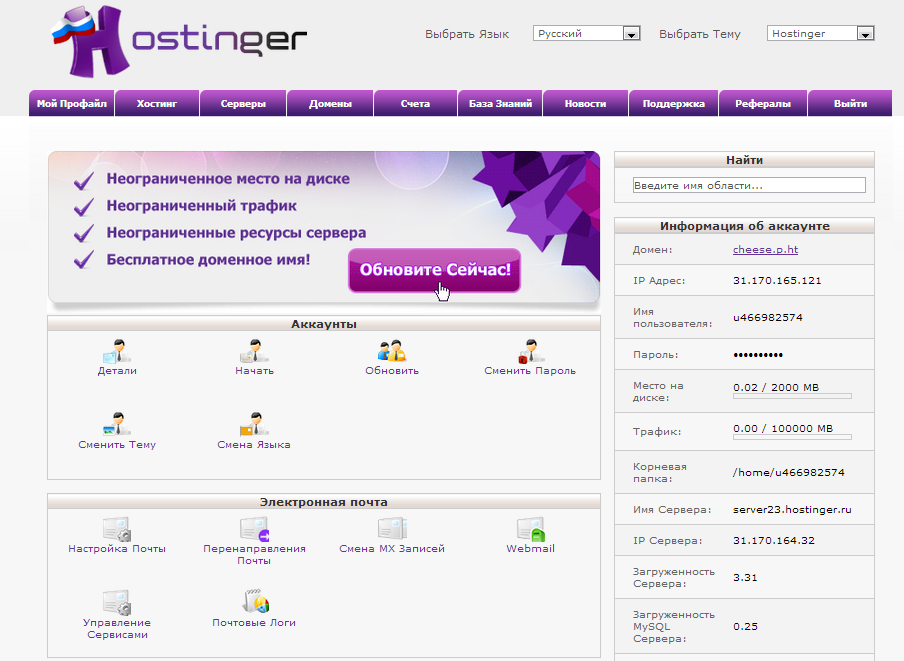Click the server load value 3.31
904x661 pixels.
pos(745,577)
